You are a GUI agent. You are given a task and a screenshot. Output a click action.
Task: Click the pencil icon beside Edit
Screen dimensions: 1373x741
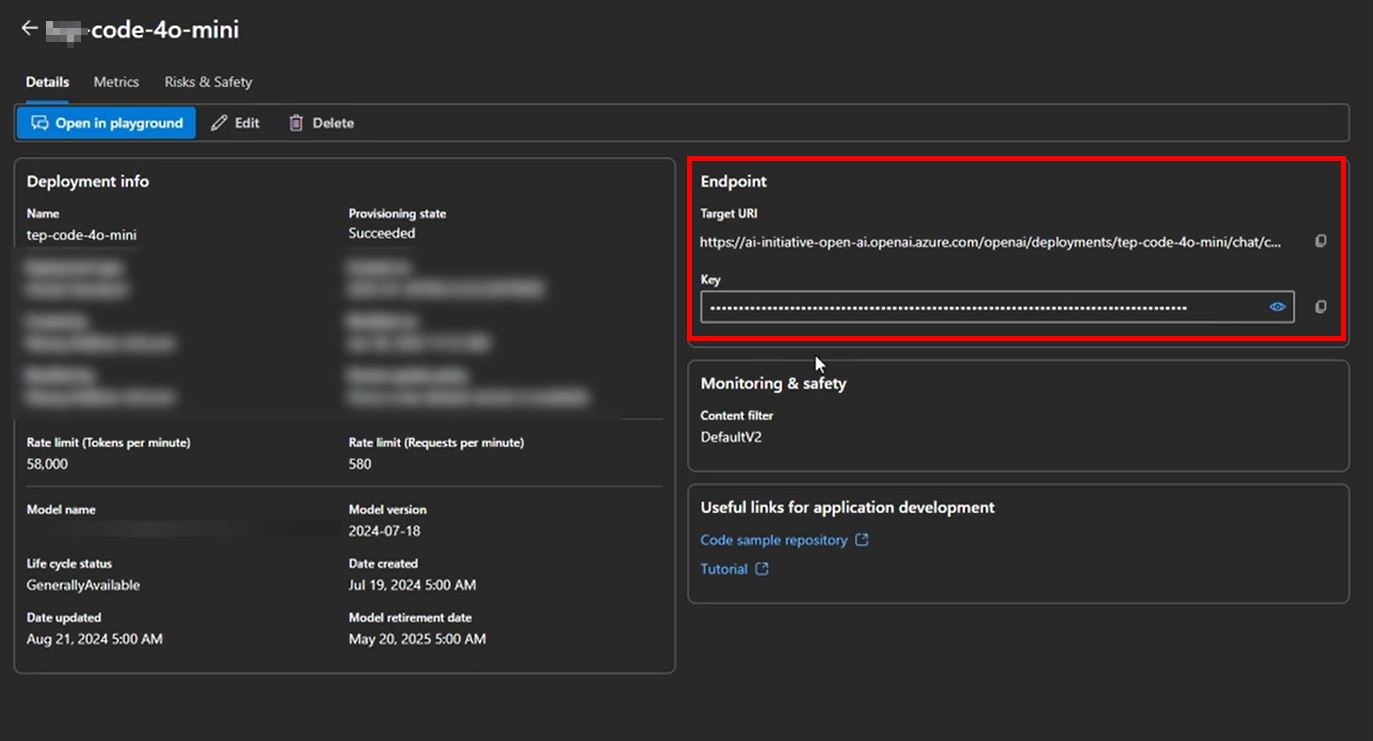point(219,122)
